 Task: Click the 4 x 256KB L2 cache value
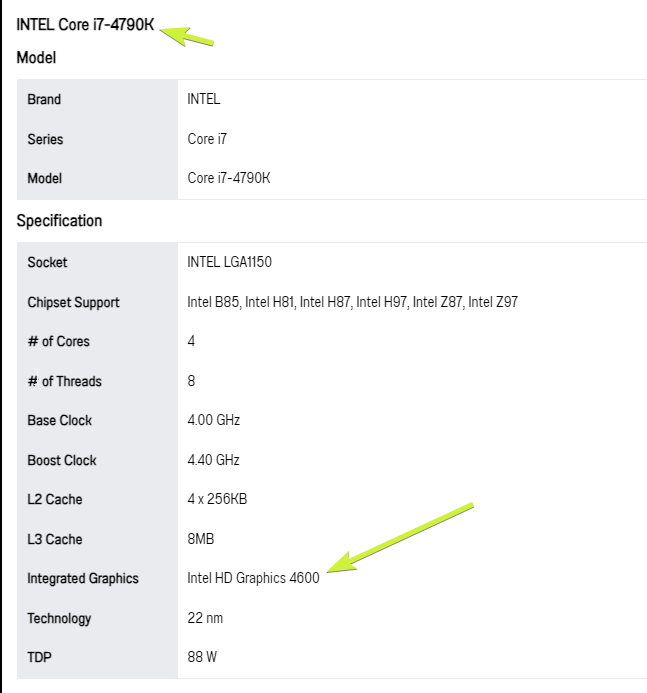(x=217, y=499)
